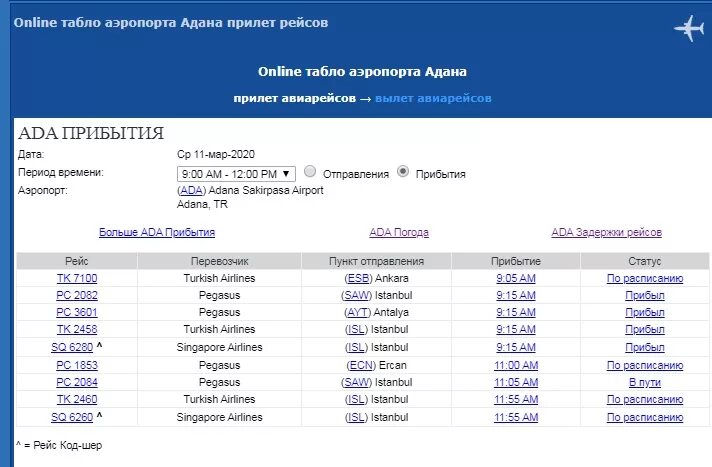Click 11:55 AM arrival for TK 2460
712x467 pixels.
pos(516,399)
